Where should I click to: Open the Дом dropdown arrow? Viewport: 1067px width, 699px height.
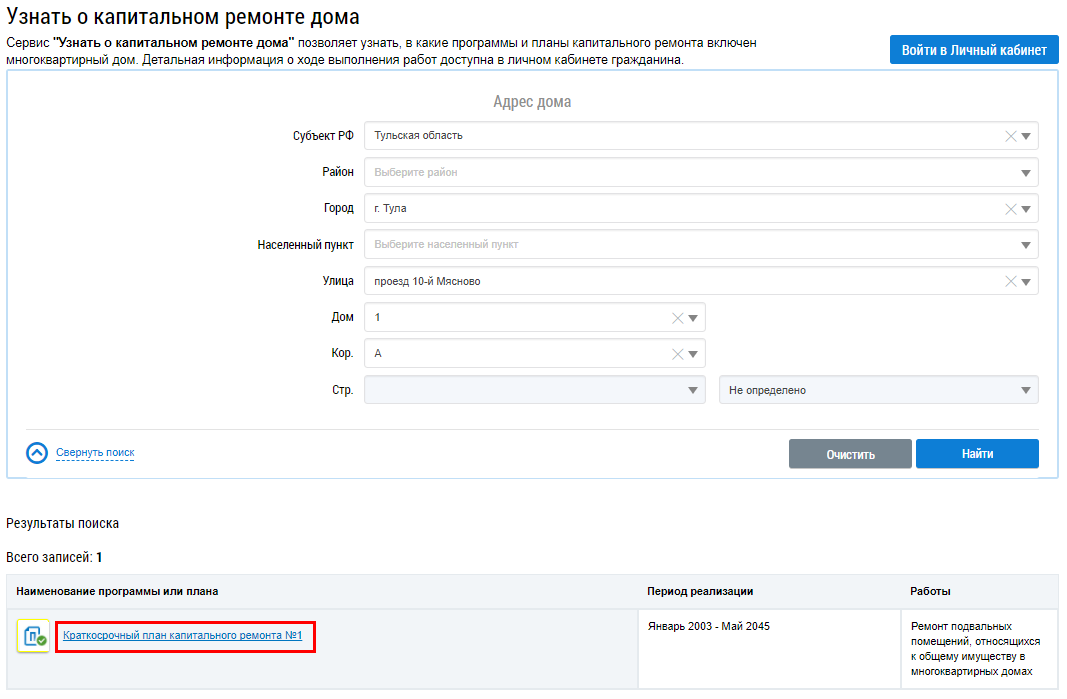pos(693,318)
